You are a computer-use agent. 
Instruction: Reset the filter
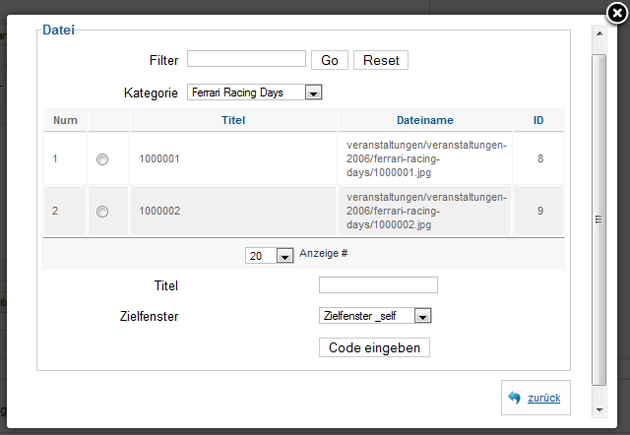(x=380, y=60)
